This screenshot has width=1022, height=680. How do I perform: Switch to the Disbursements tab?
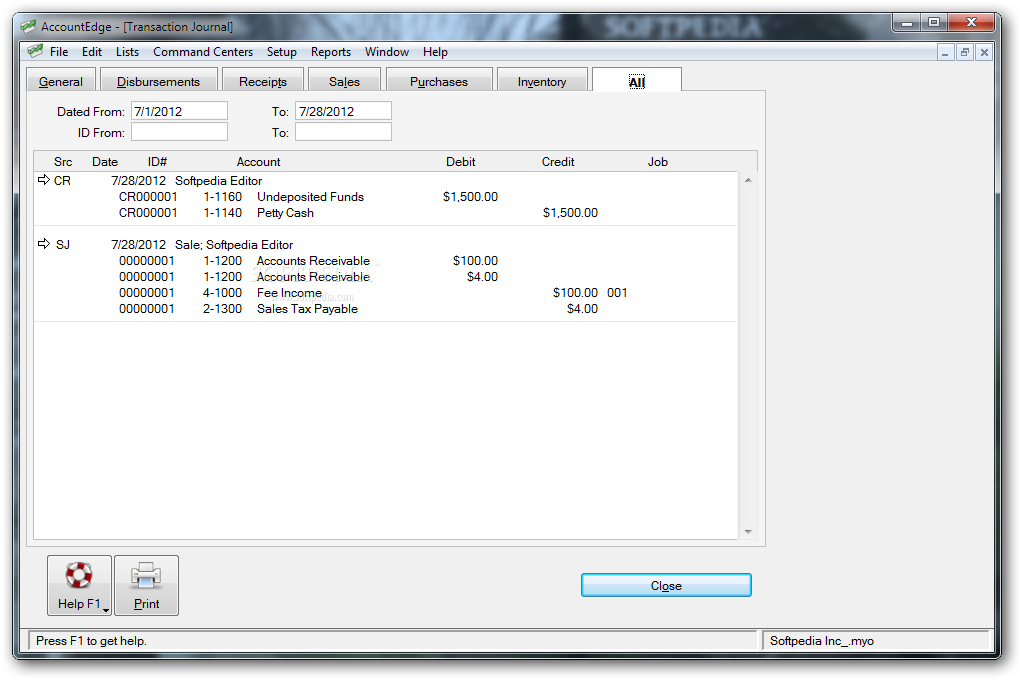[x=158, y=81]
